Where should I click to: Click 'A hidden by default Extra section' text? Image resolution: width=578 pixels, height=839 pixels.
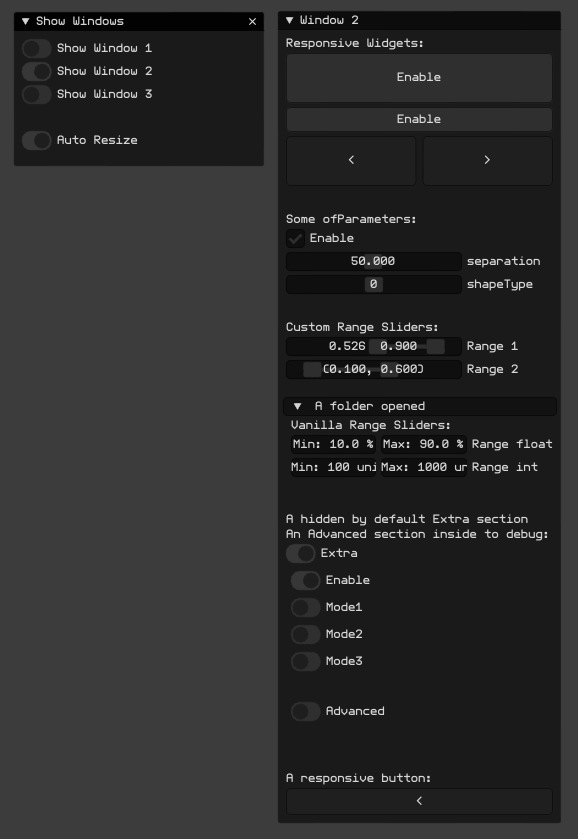407,519
